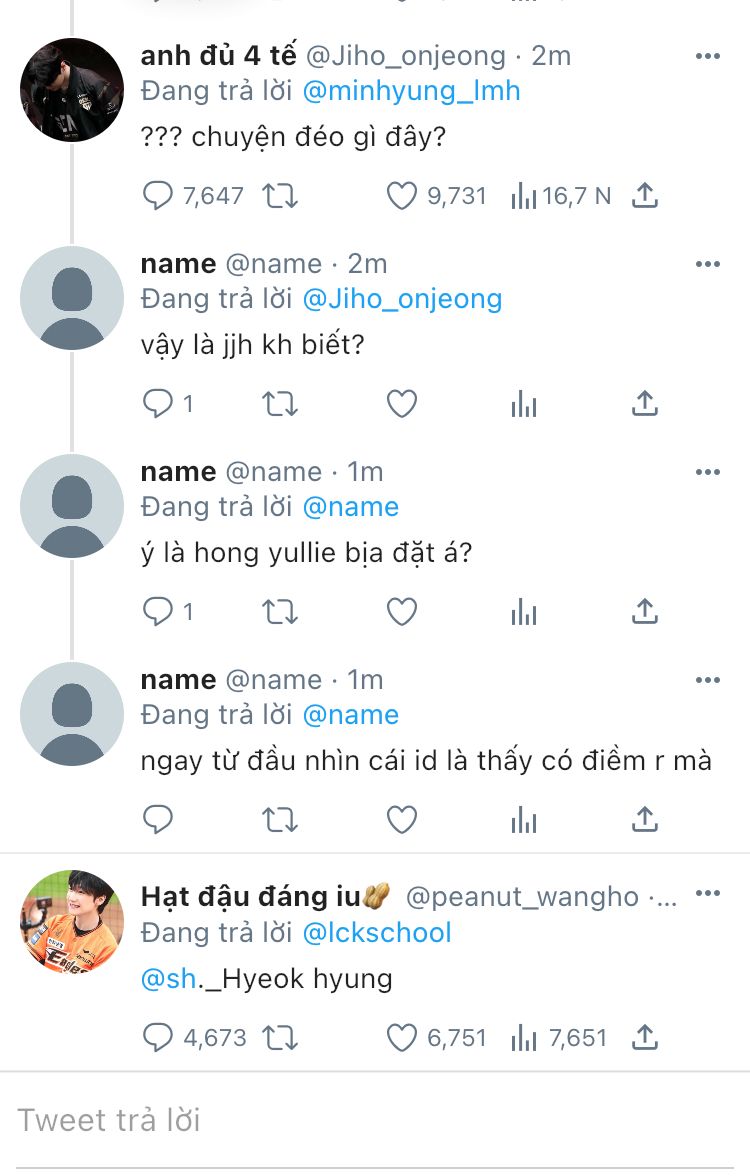Share the @peanut_wangho tweet
Screen dimensions: 750x1176
644,1038
